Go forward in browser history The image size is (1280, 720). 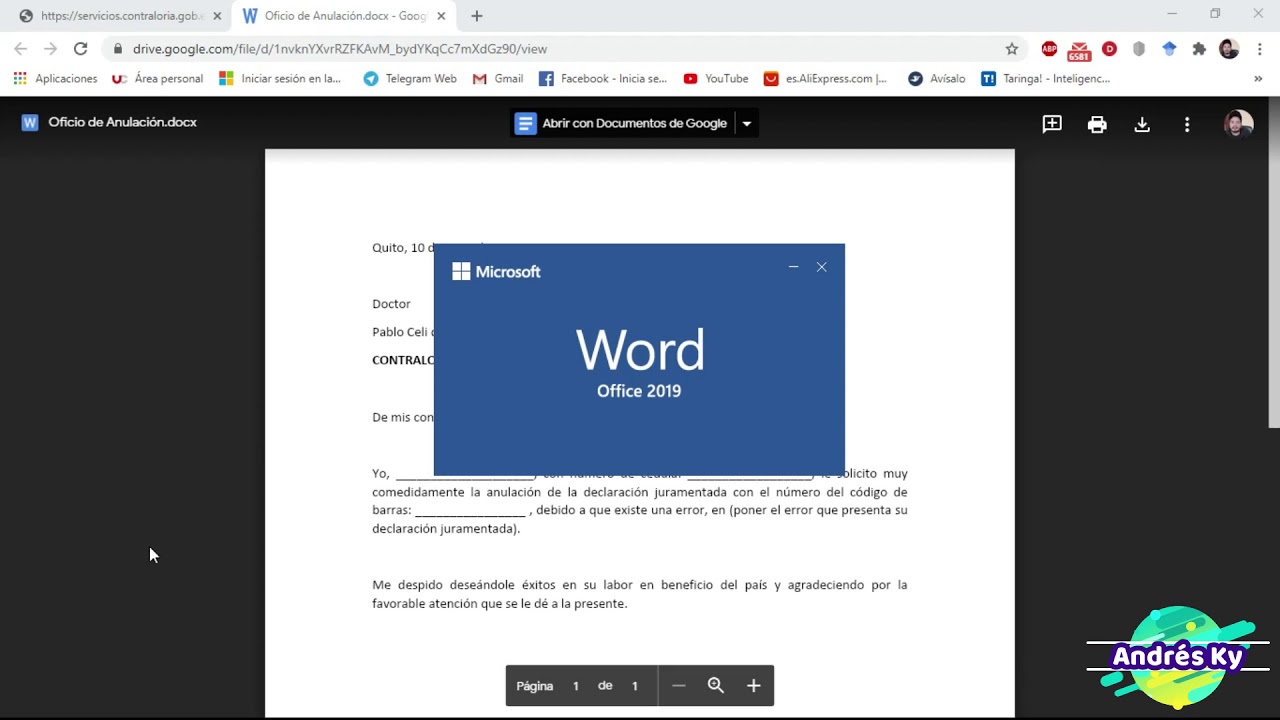pyautogui.click(x=51, y=48)
